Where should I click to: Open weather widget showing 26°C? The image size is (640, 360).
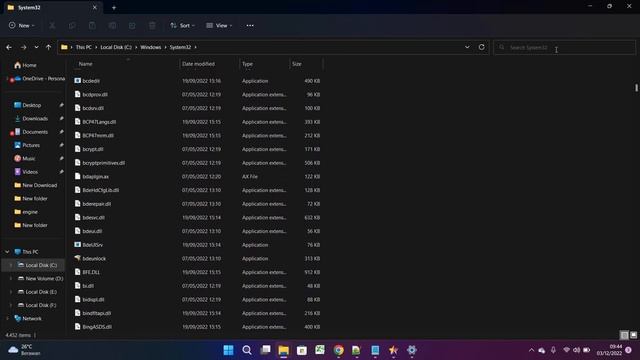[x=25, y=350]
